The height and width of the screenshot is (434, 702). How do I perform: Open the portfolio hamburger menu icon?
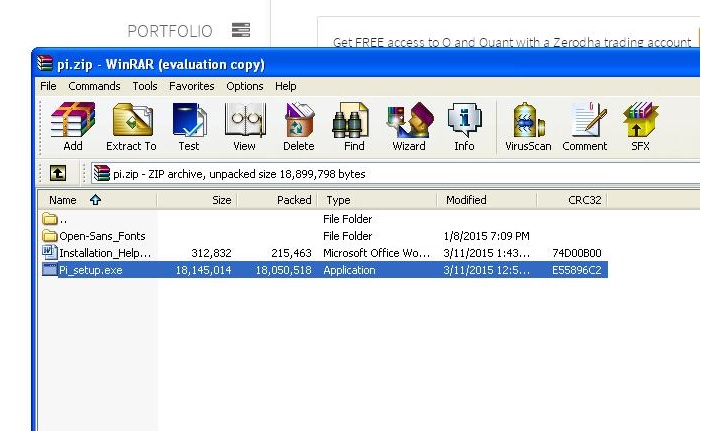[x=241, y=30]
